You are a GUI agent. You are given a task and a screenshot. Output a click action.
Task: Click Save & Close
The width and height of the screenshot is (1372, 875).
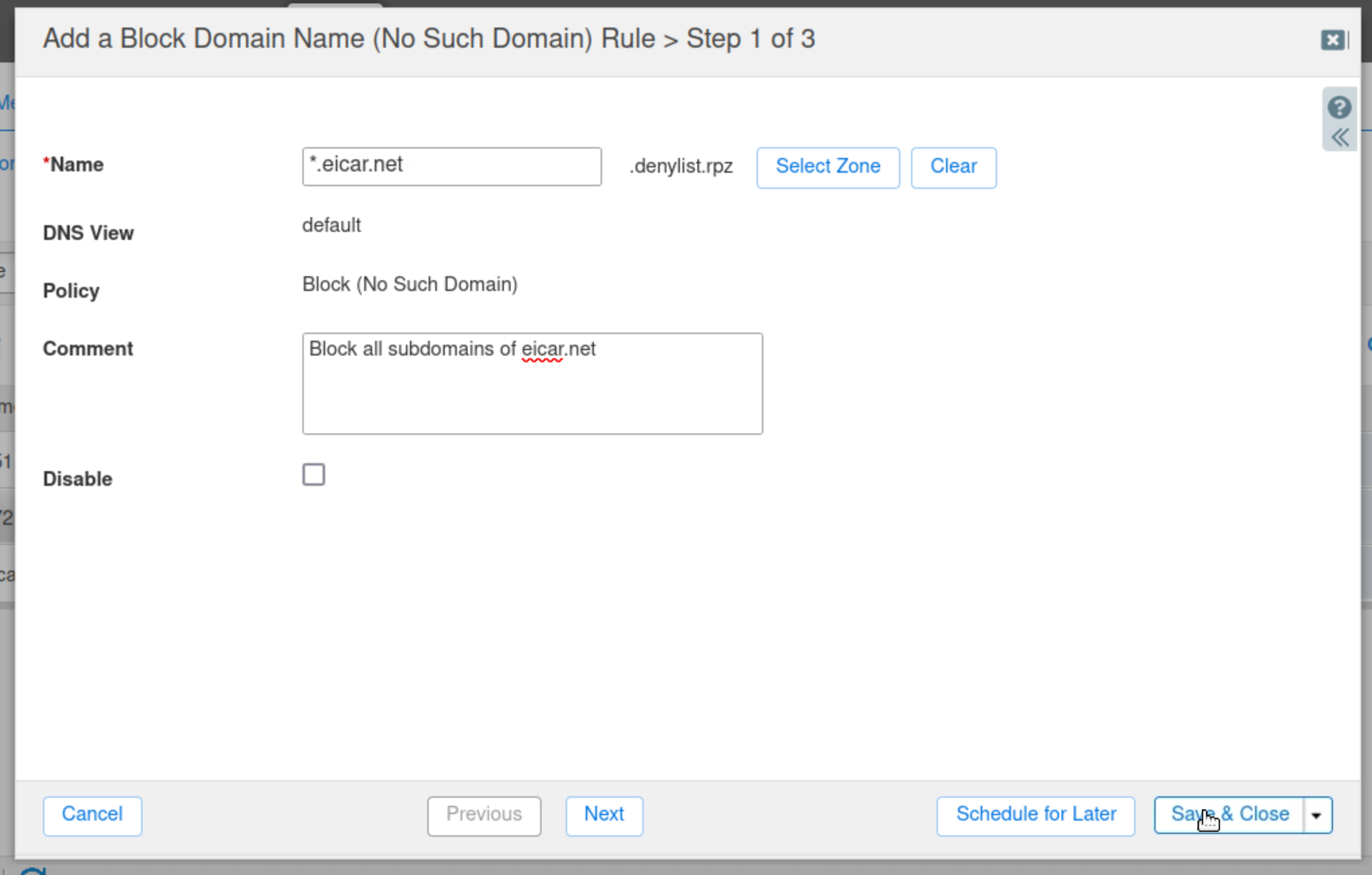click(x=1229, y=815)
